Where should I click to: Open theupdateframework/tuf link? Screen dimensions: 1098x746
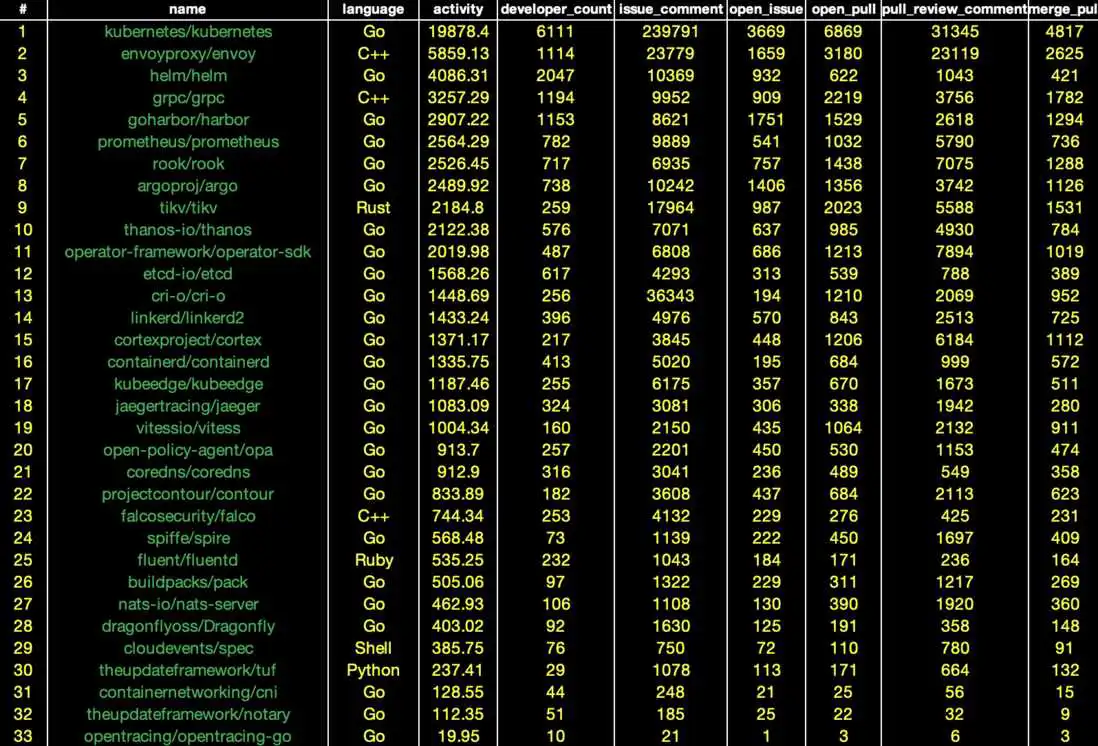point(188,670)
